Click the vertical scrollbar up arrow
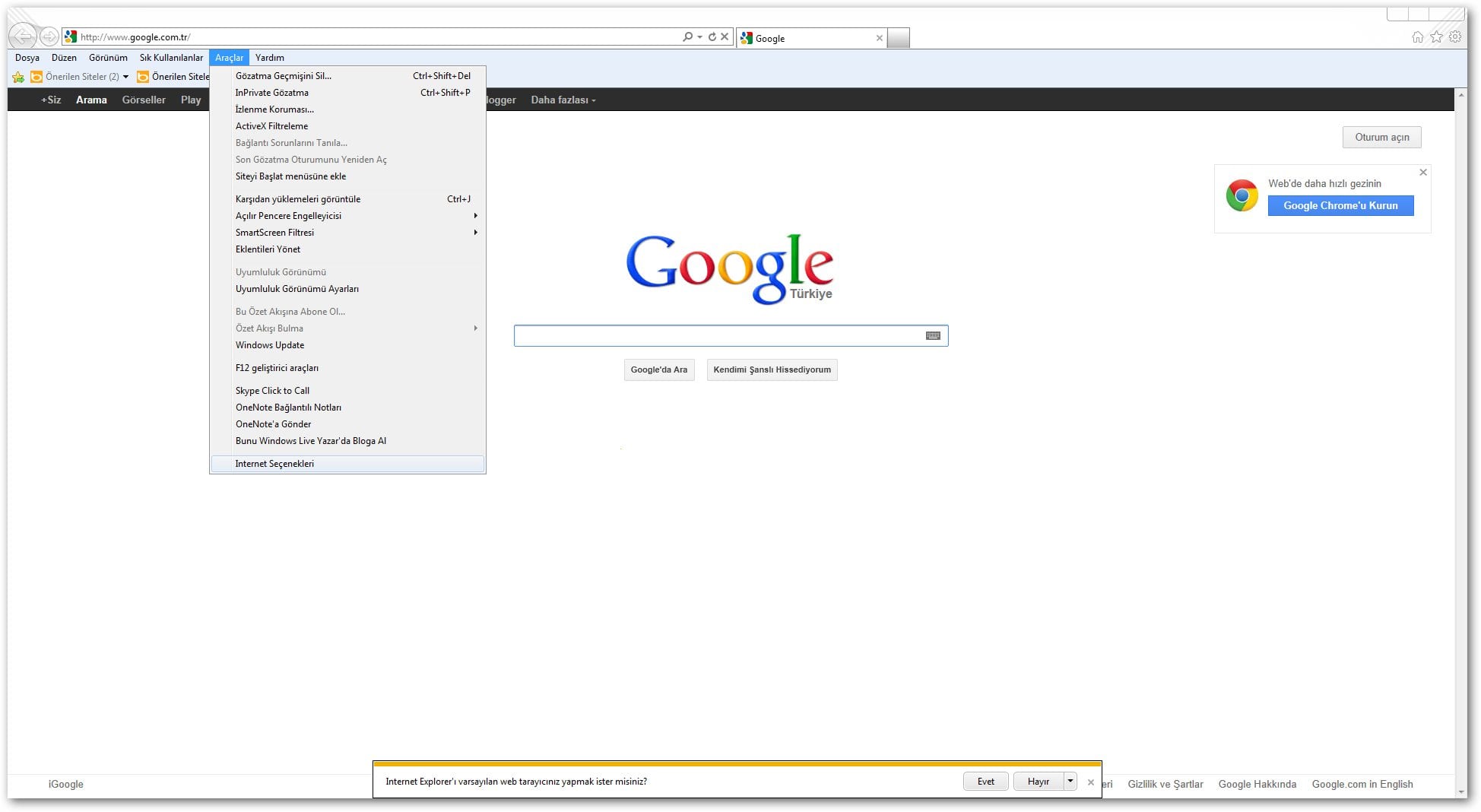 pos(1460,96)
